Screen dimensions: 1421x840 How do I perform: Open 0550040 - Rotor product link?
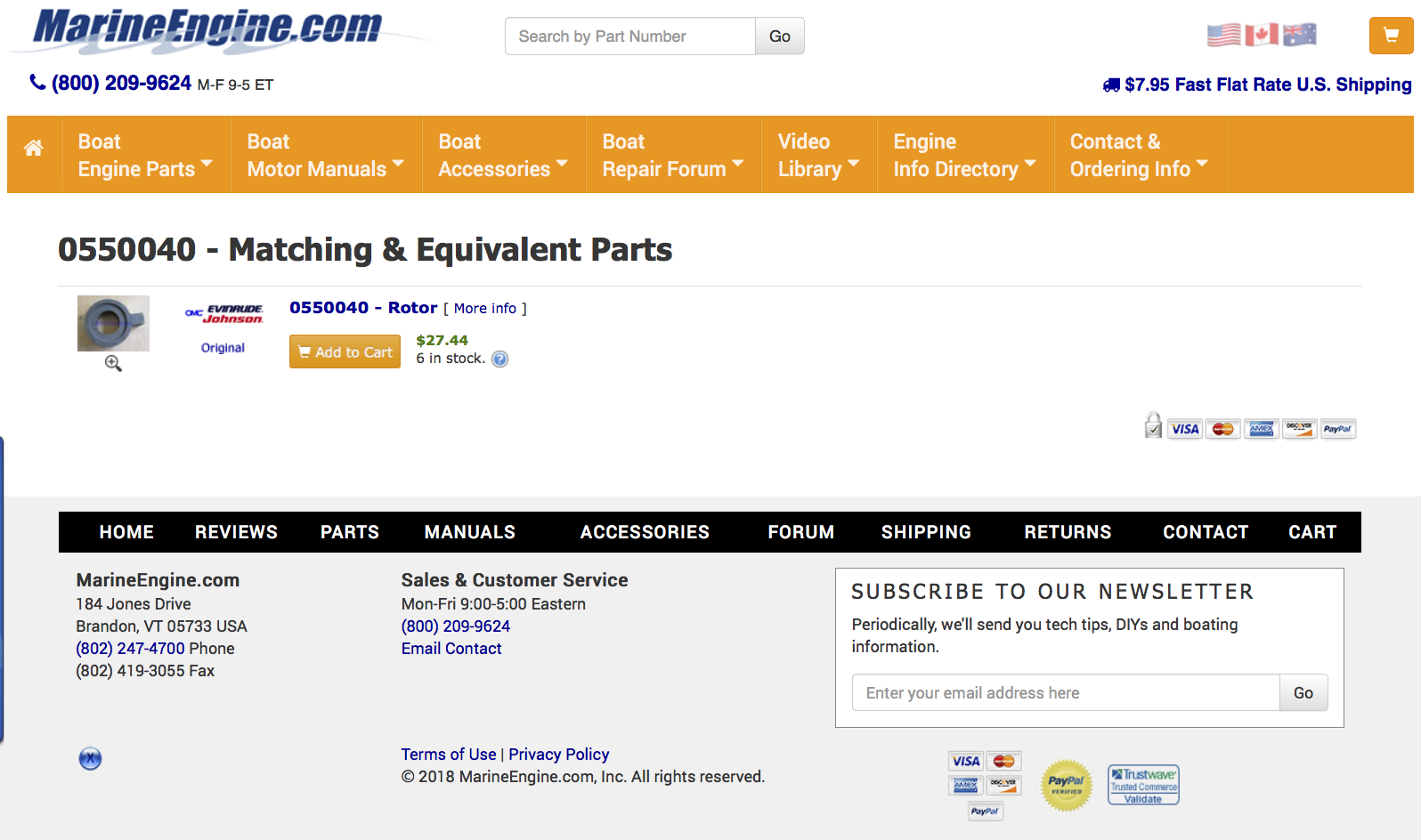pyautogui.click(x=363, y=308)
